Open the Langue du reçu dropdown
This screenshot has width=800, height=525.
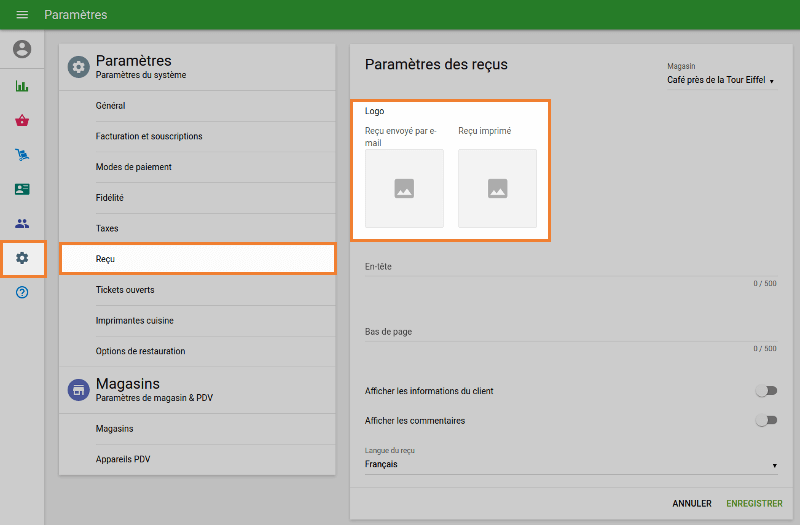[x=570, y=464]
